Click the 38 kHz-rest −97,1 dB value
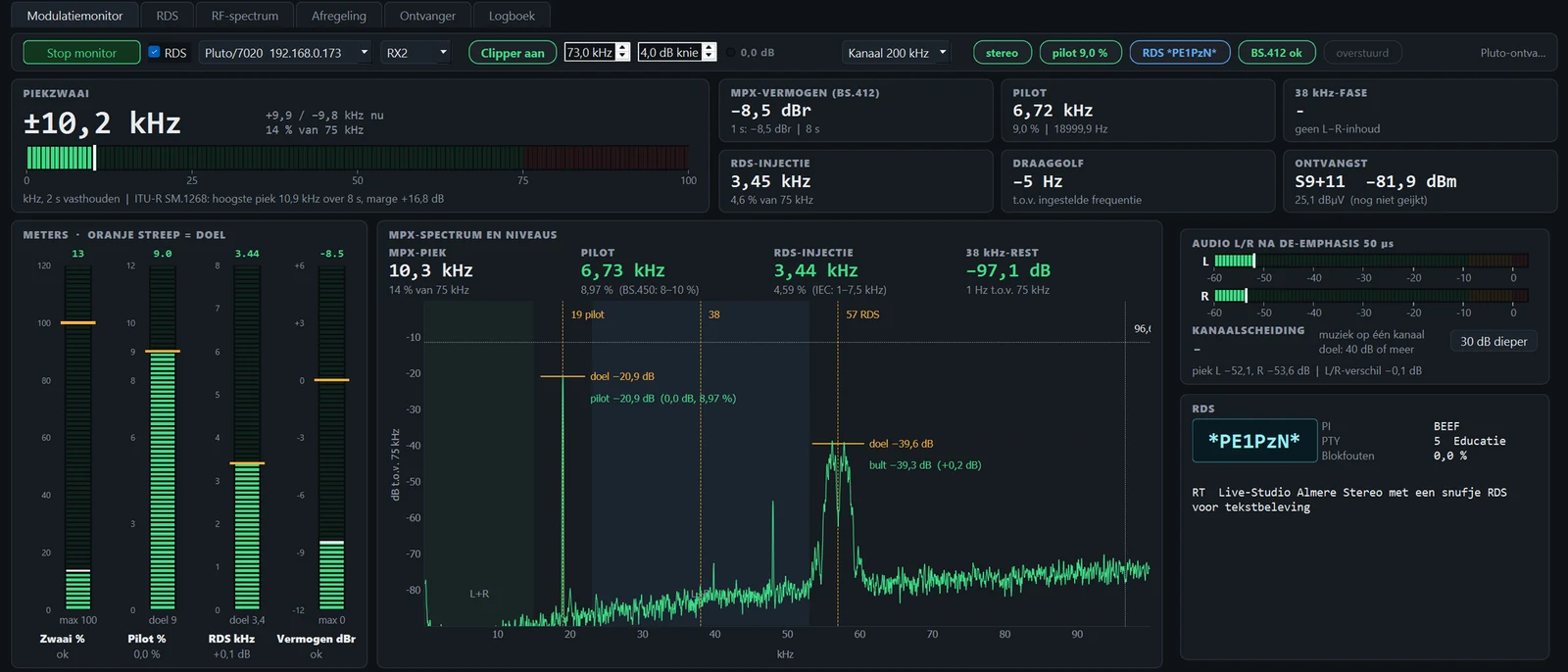 click(1007, 270)
